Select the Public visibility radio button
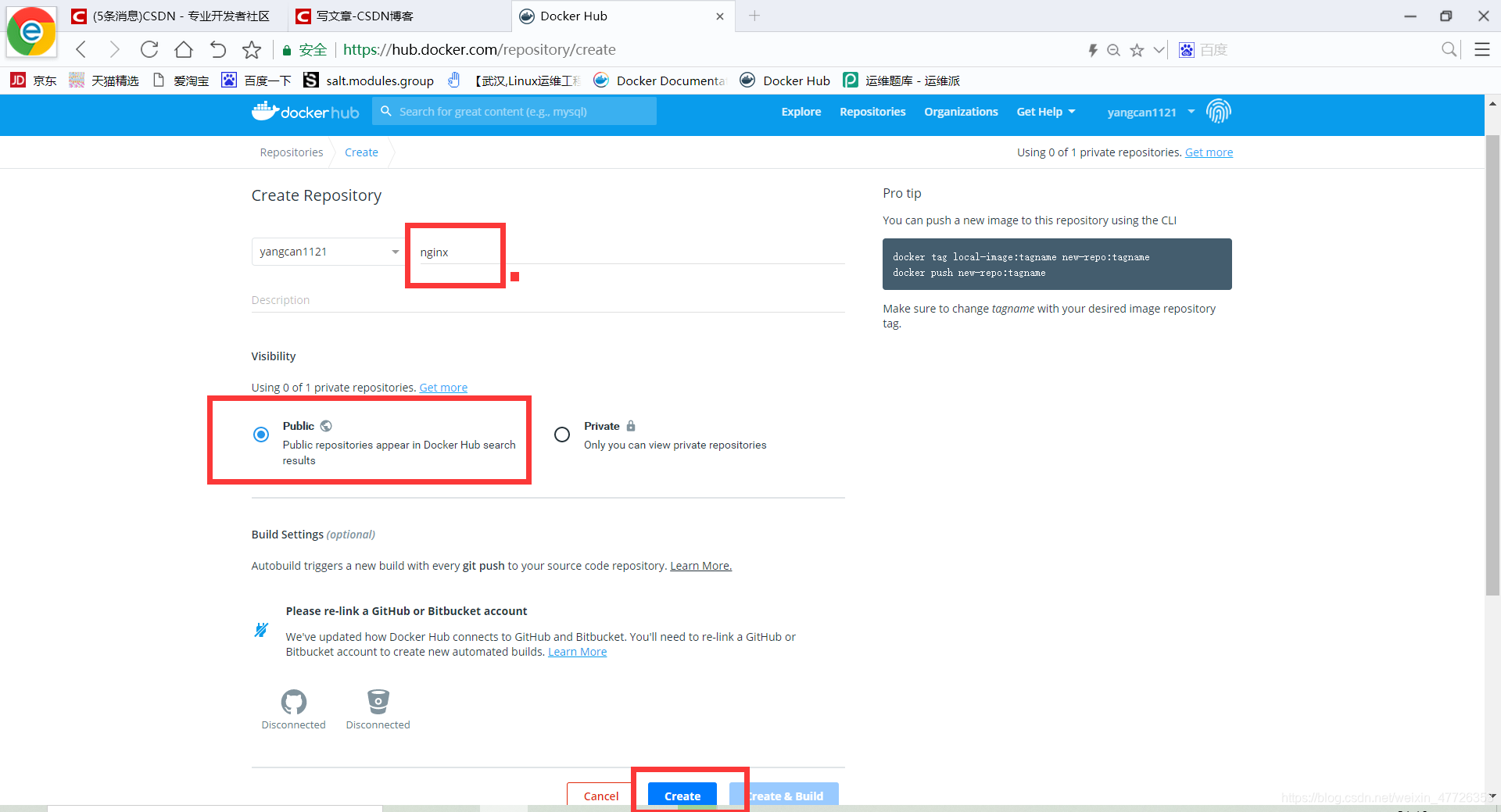The width and height of the screenshot is (1501, 812). click(261, 435)
